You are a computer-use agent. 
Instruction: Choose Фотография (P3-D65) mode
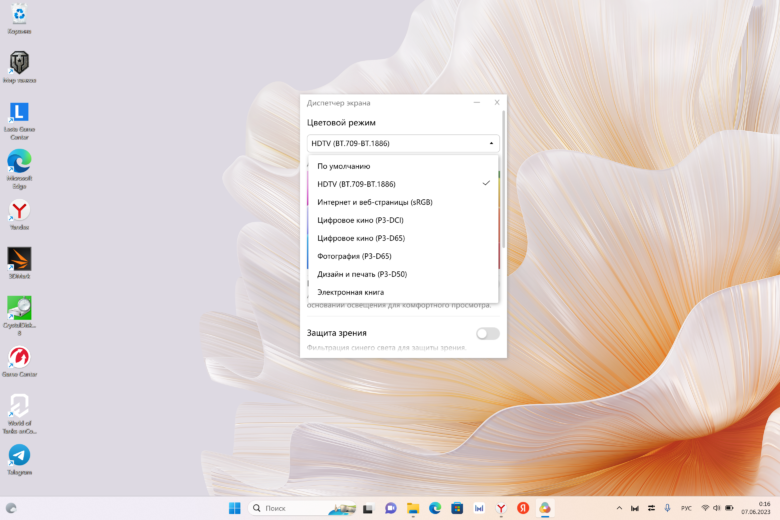point(403,256)
